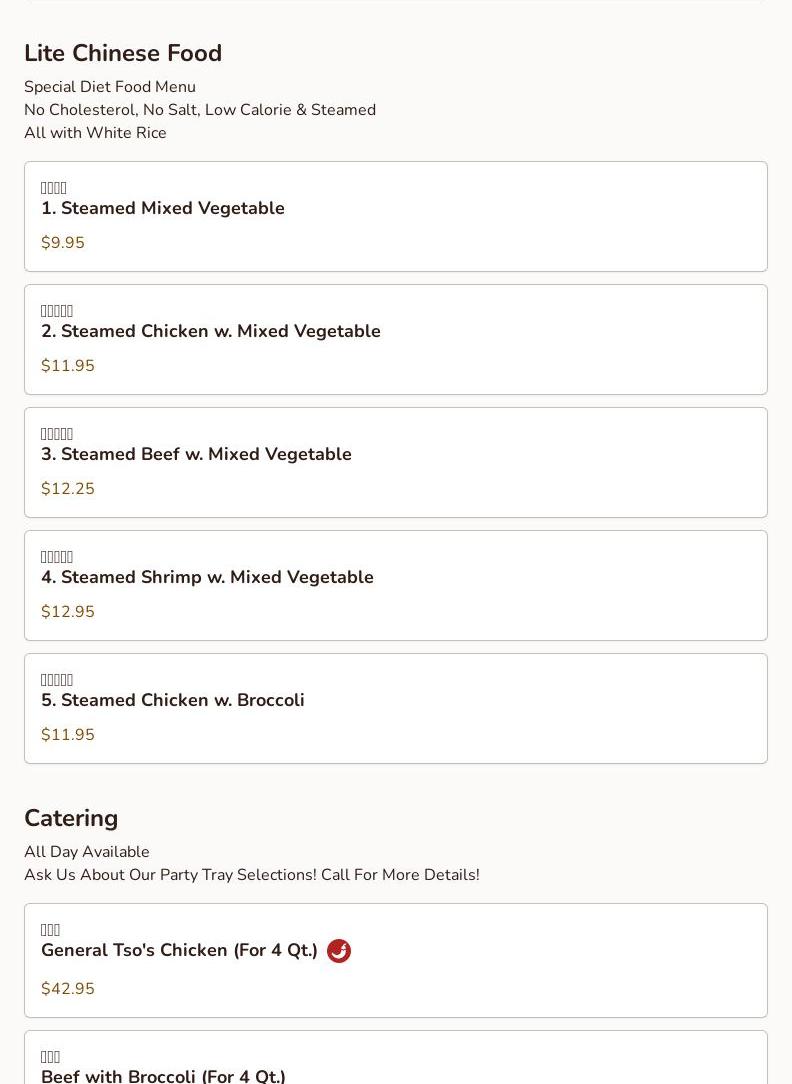Click the Chinese characters above Steamed Mixed Vegetable
This screenshot has width=792, height=1084.
54,188
